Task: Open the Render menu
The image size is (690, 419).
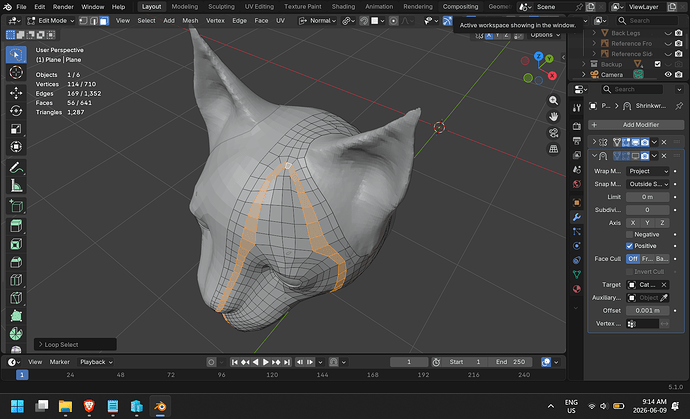Action: (63, 7)
